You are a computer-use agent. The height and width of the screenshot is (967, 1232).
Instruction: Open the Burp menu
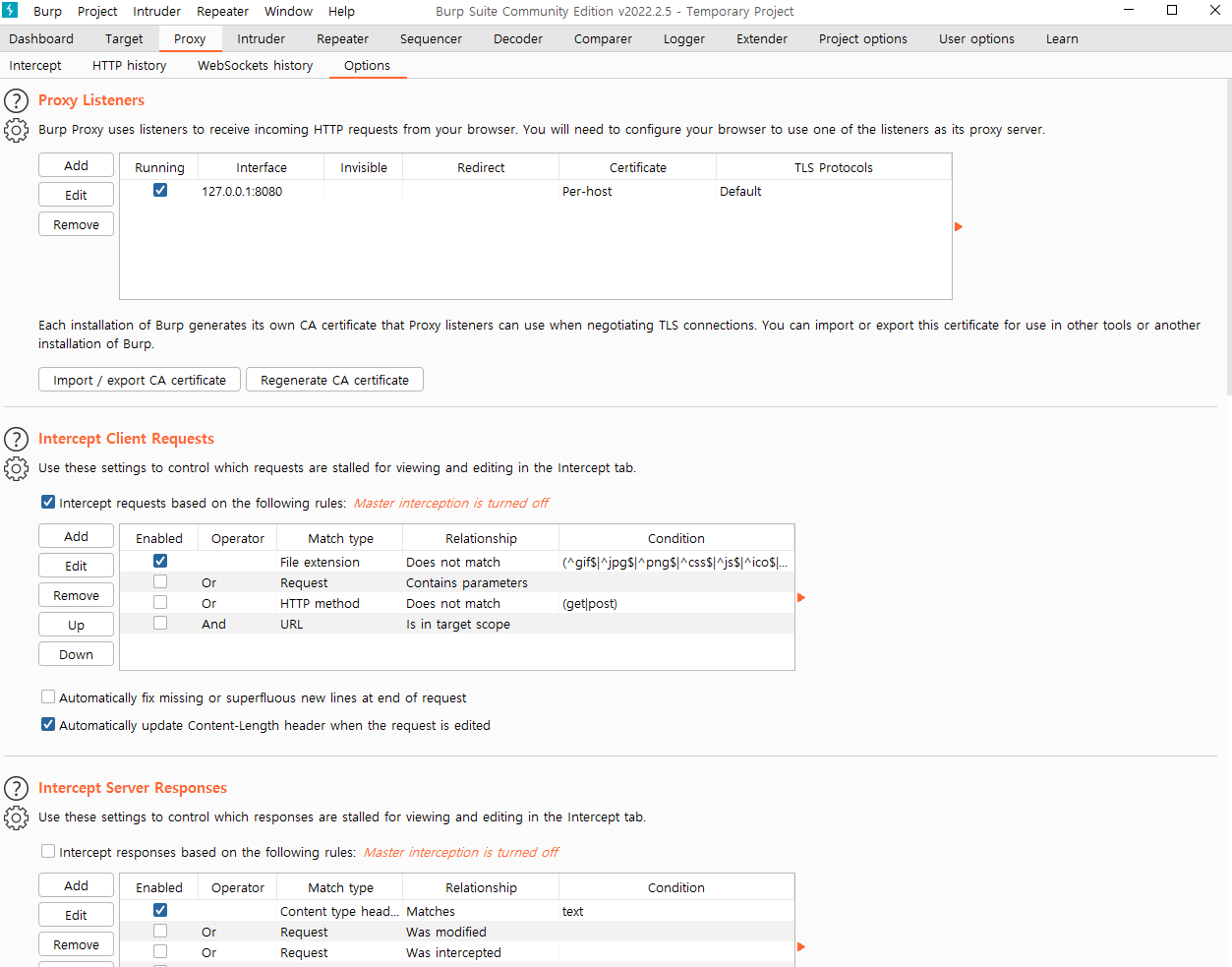click(47, 12)
